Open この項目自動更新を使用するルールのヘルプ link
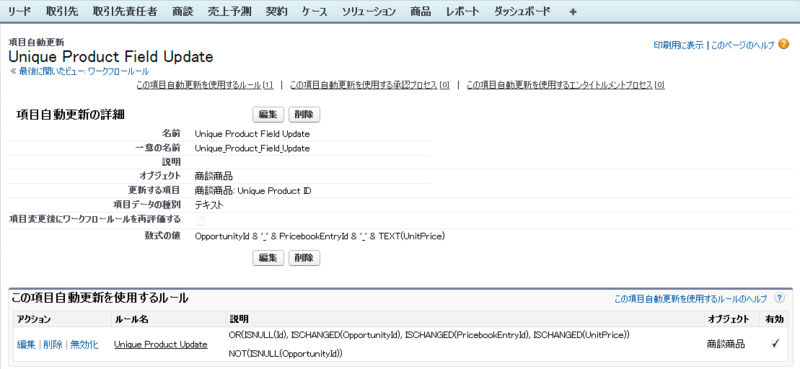Image resolution: width=800 pixels, height=369 pixels. (690, 299)
